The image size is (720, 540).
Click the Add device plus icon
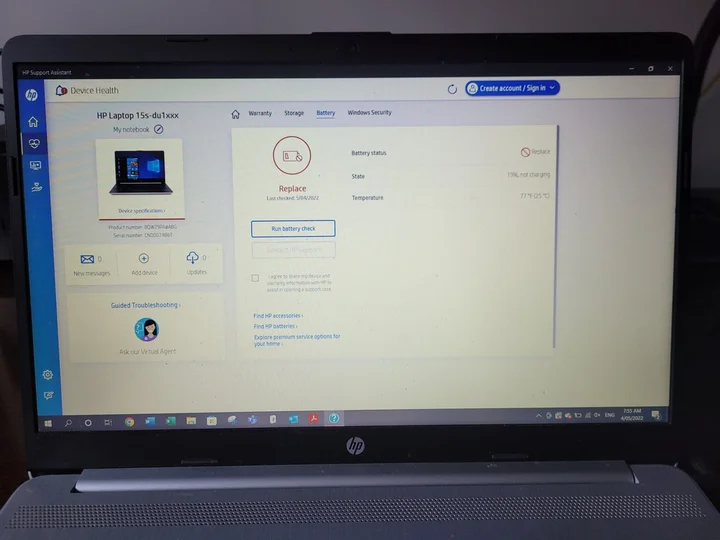pos(143,259)
